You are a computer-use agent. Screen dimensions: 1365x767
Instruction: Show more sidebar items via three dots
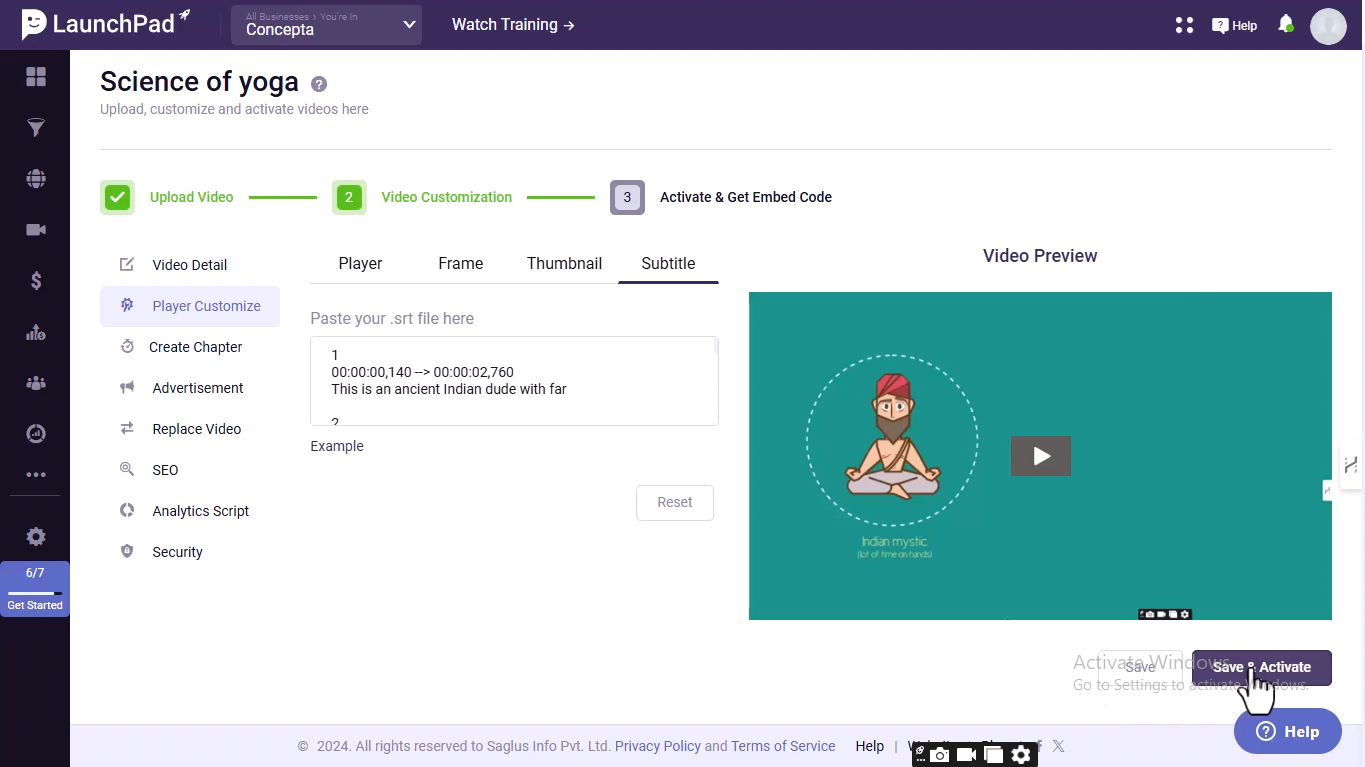[36, 476]
